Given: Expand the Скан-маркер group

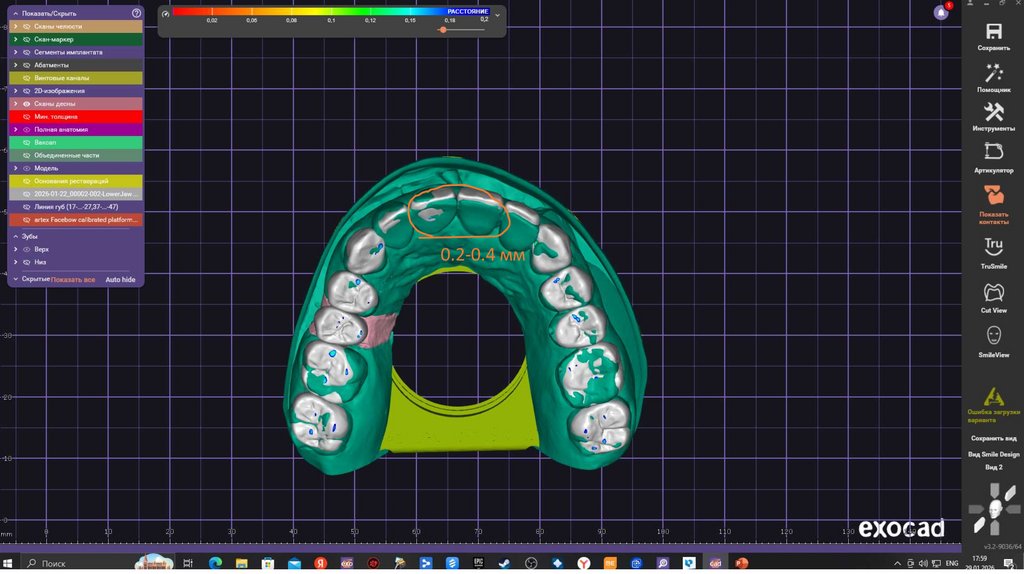Looking at the screenshot, I should coord(16,39).
